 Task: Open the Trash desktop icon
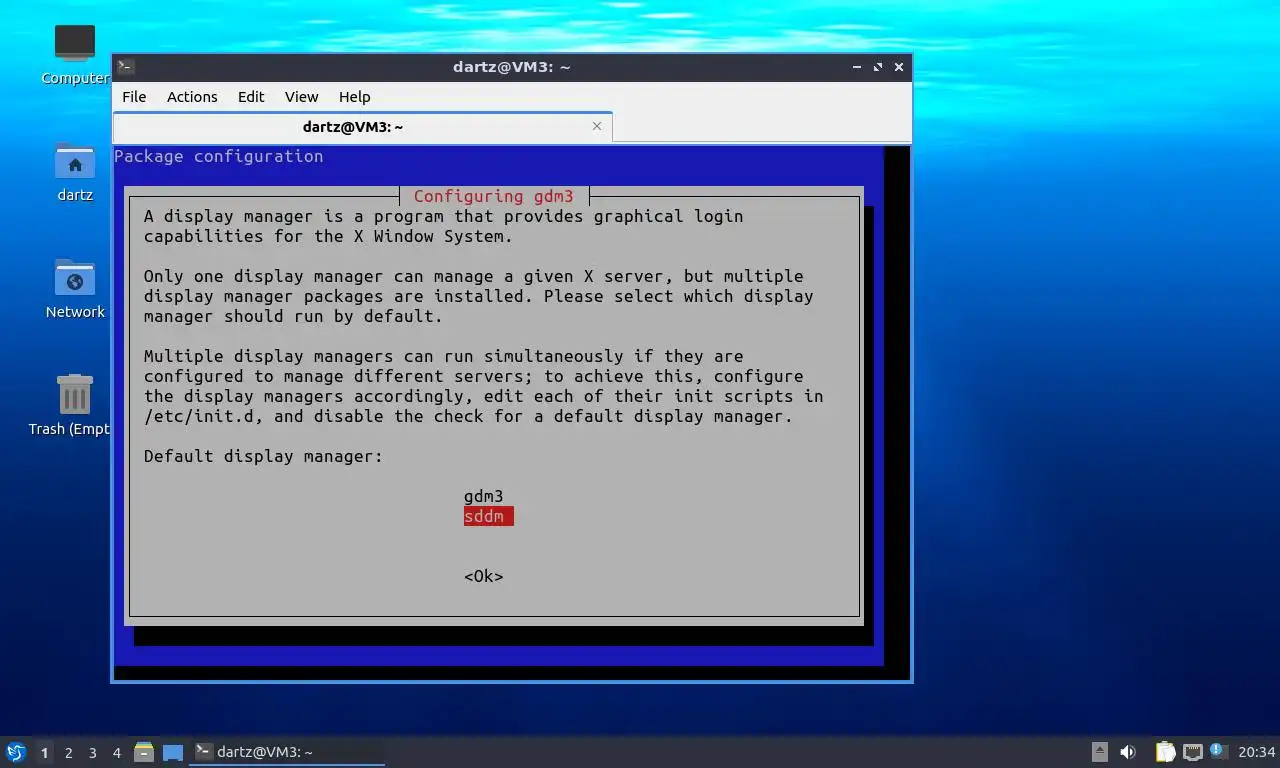pos(75,395)
